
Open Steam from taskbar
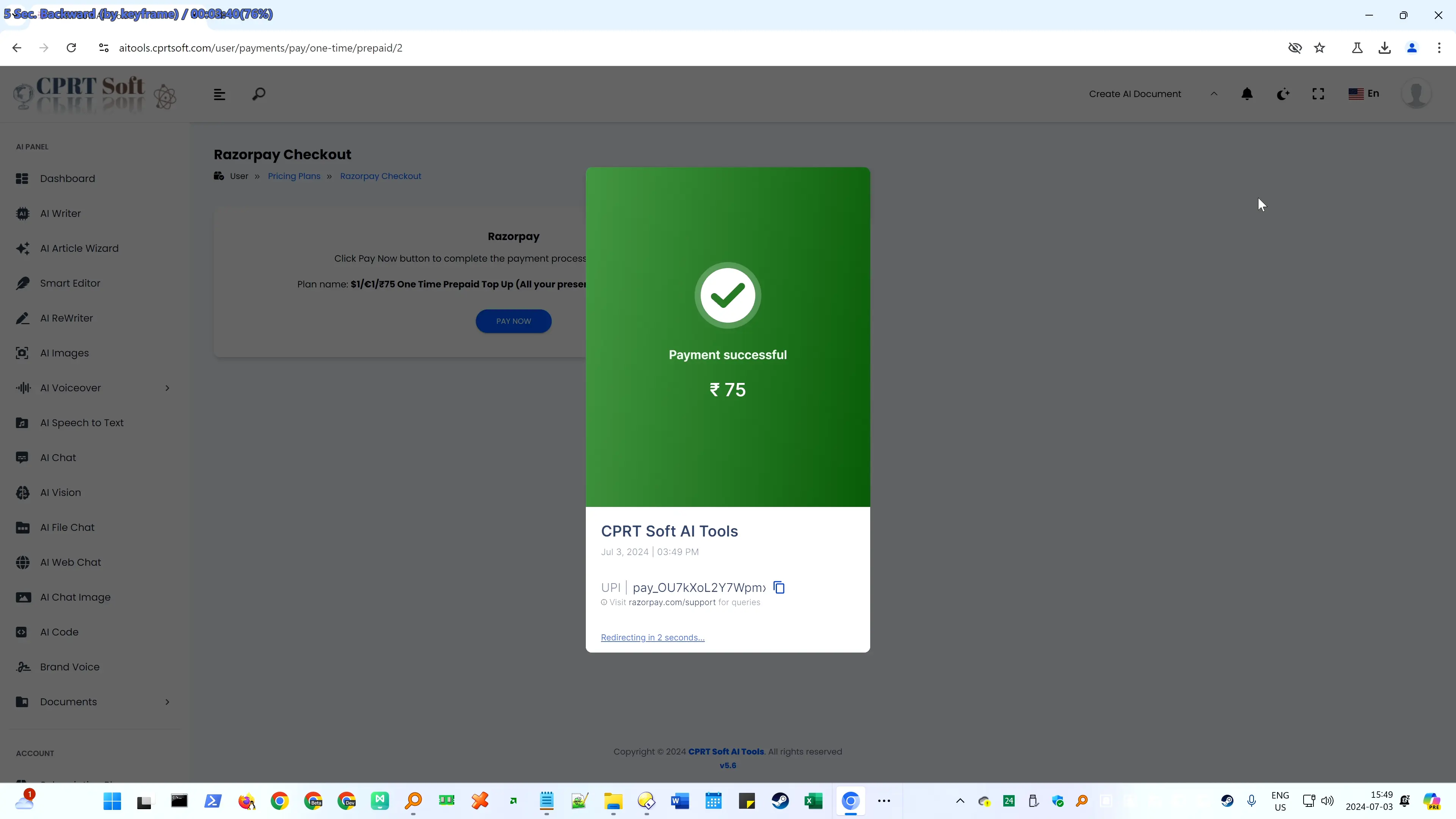click(780, 801)
